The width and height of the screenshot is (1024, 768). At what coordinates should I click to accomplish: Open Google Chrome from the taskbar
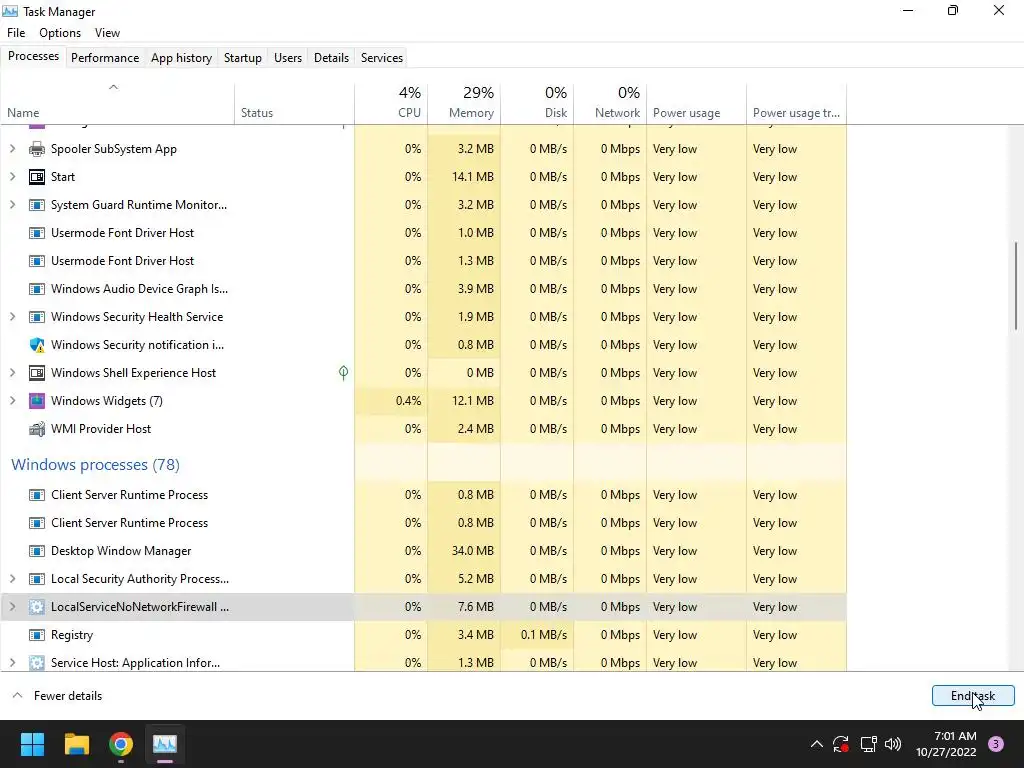[121, 744]
